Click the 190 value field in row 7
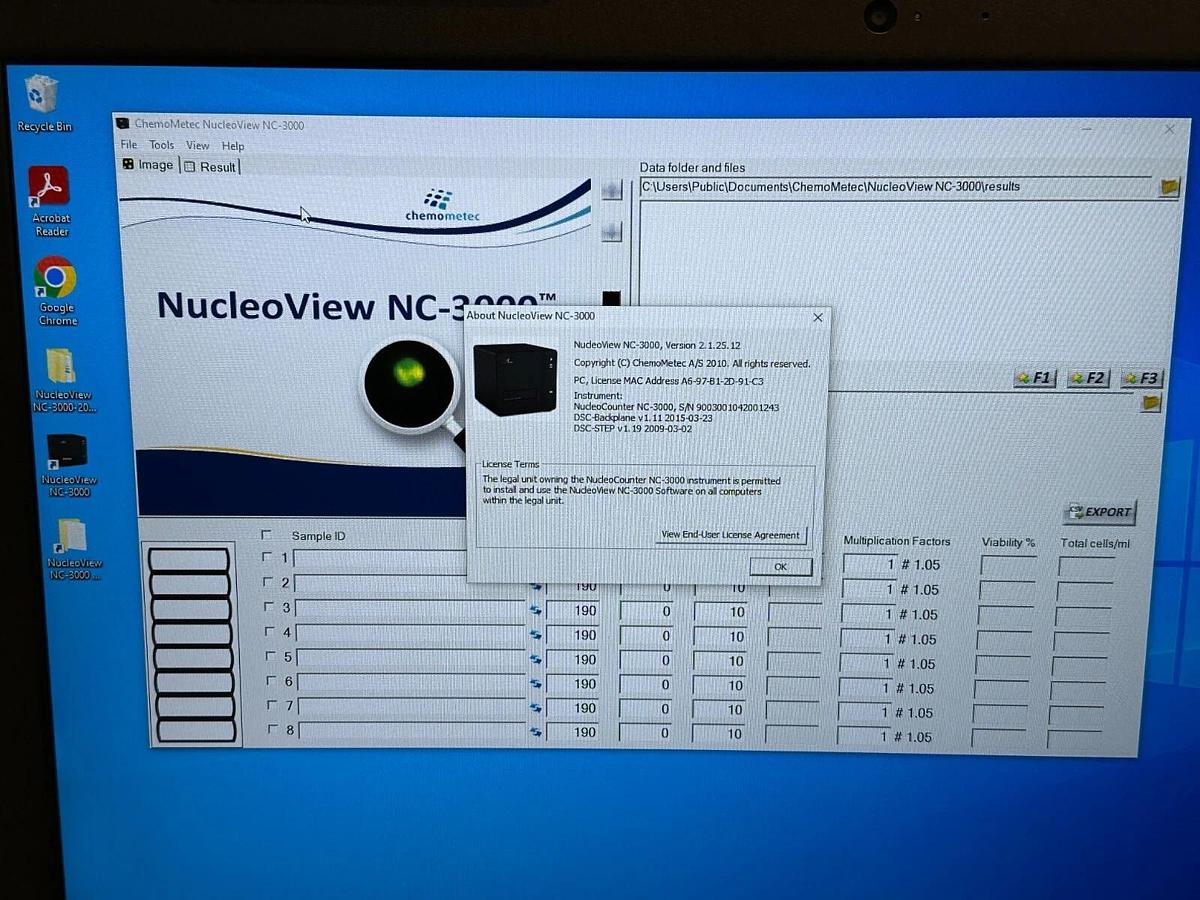Viewport: 1200px width, 900px height. (x=574, y=708)
